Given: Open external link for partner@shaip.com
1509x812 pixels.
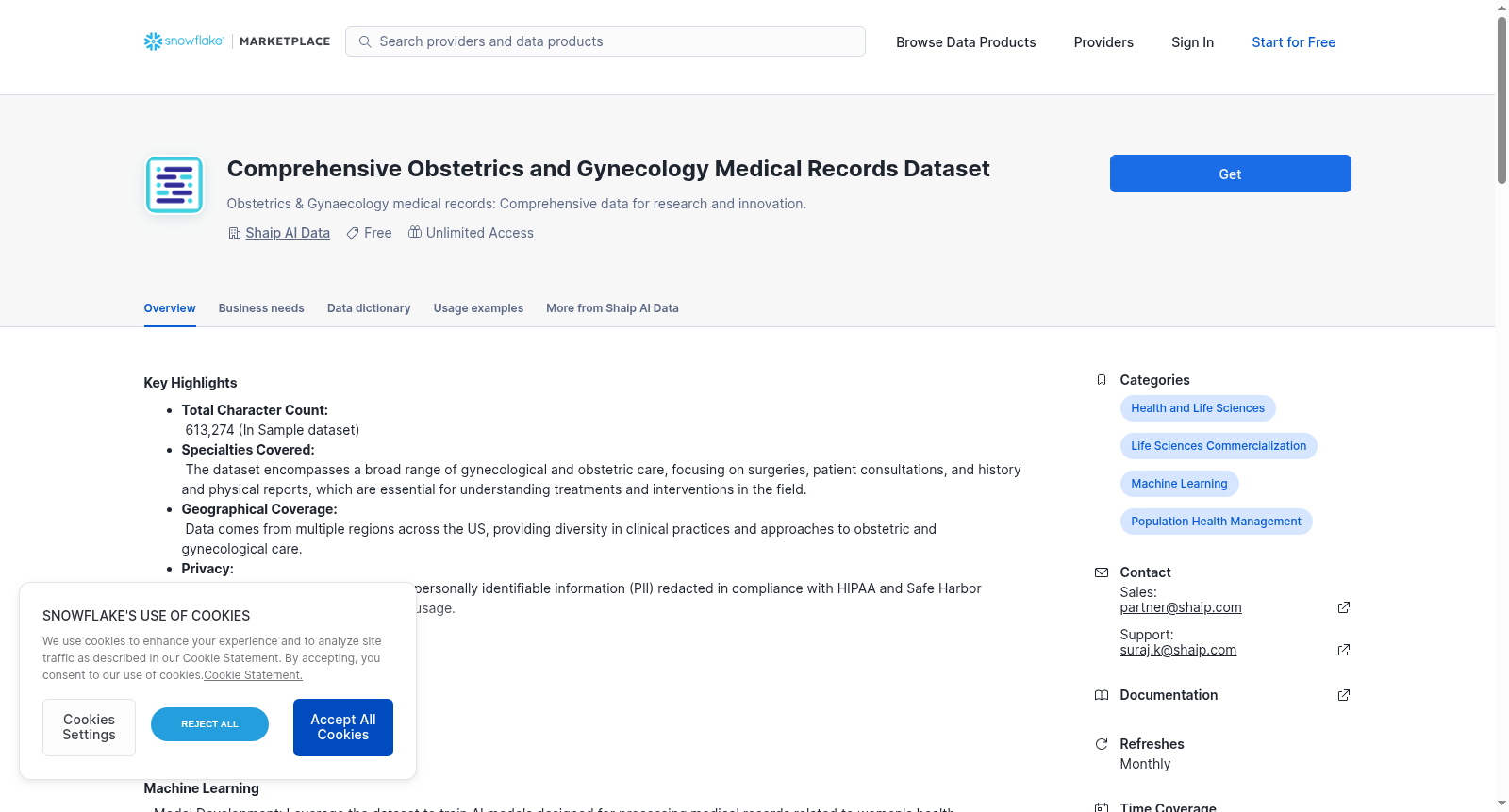Looking at the screenshot, I should click(1344, 607).
